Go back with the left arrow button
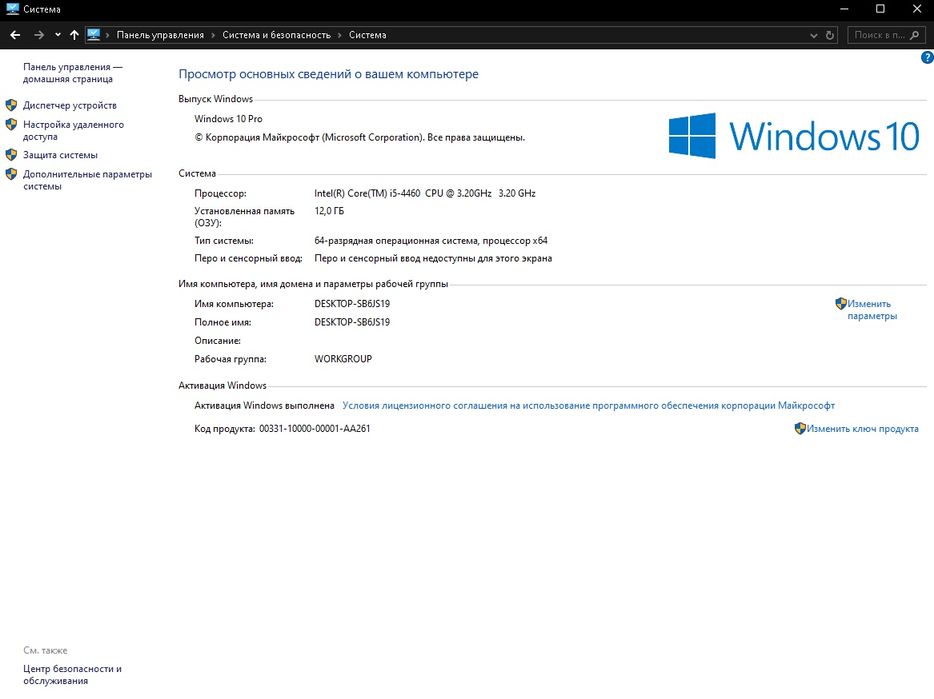The image size is (934, 699). click(x=15, y=35)
